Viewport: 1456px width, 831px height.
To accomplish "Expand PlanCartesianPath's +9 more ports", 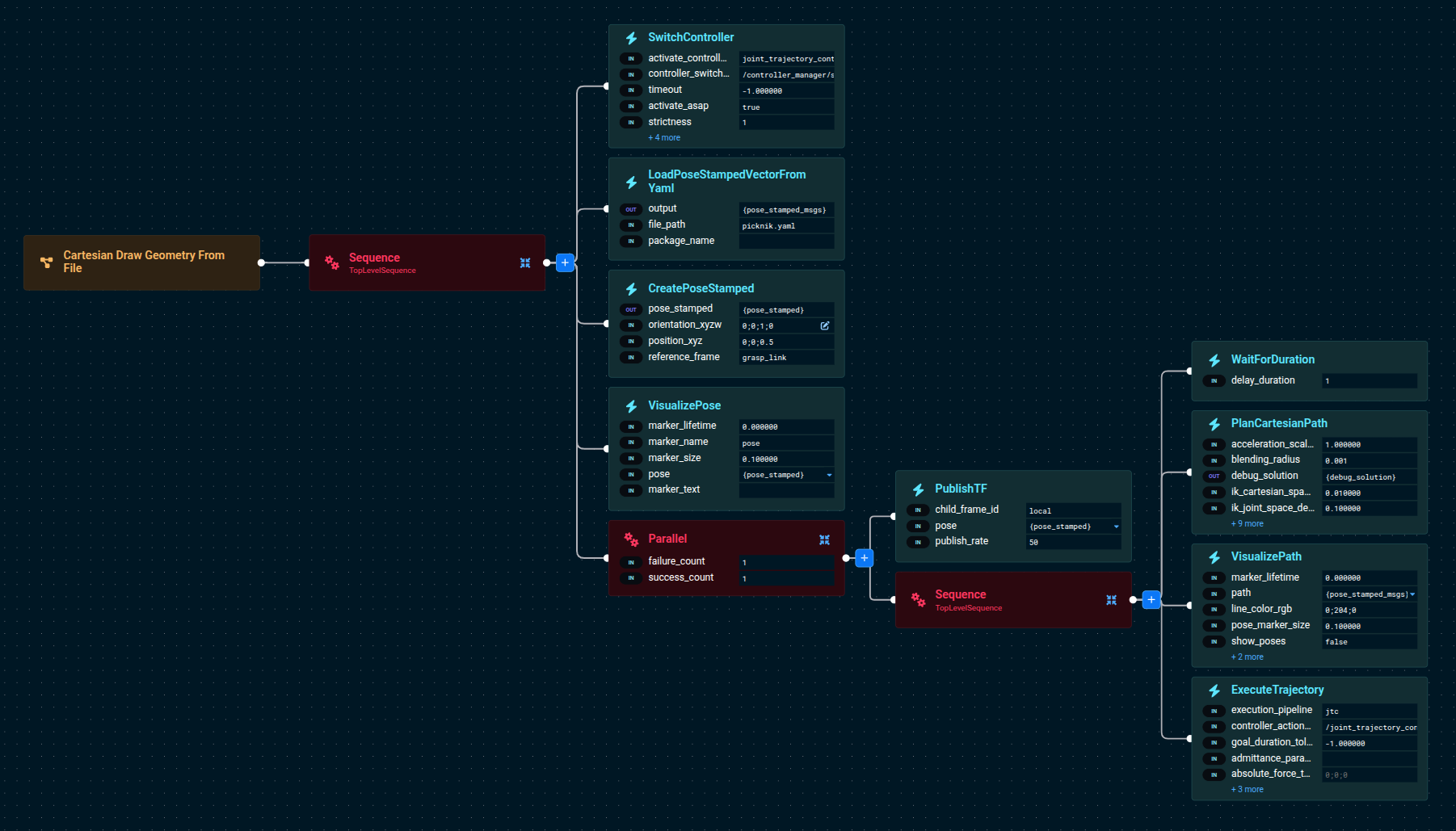I will pos(1247,524).
